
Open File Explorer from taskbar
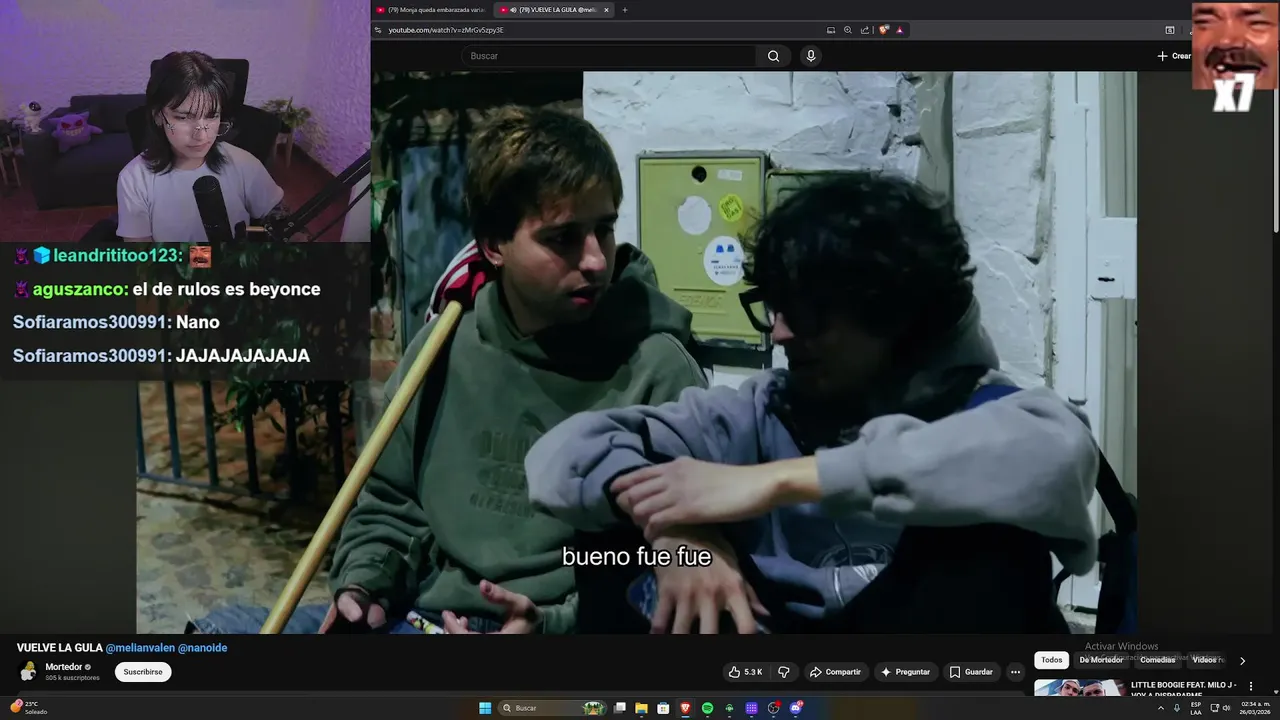tap(641, 708)
